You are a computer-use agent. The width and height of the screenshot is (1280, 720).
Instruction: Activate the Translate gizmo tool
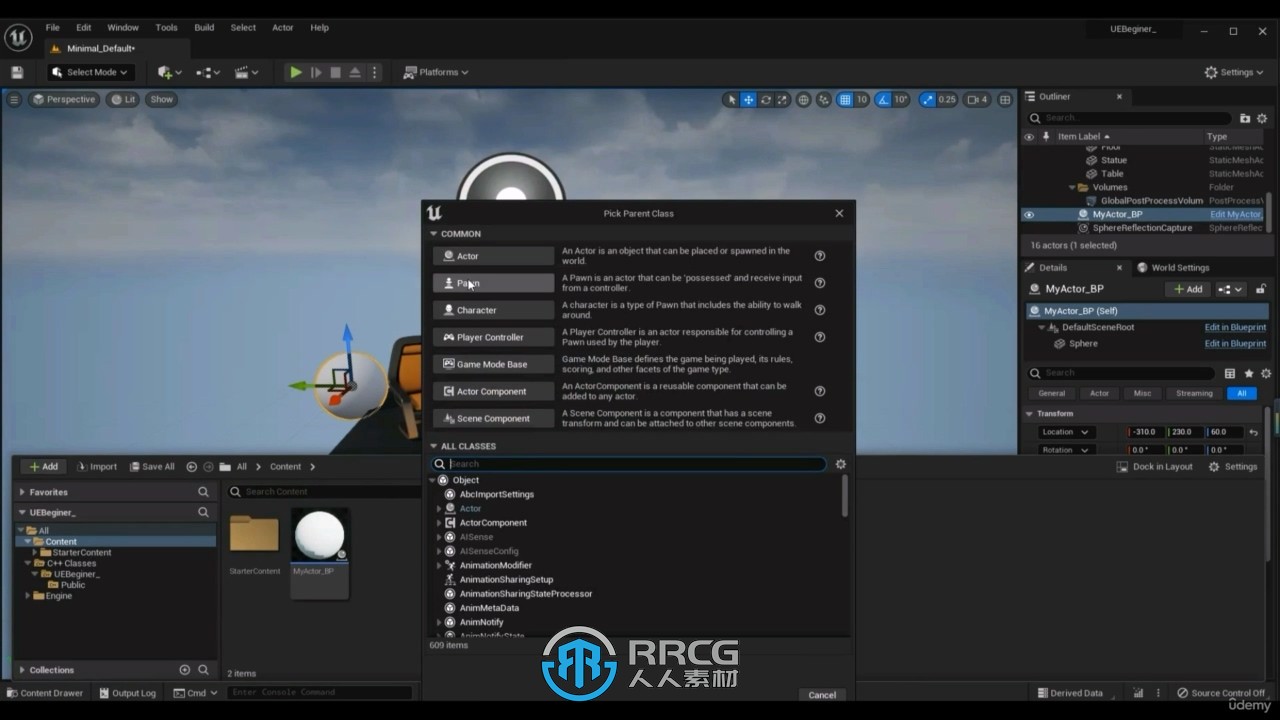pos(748,99)
